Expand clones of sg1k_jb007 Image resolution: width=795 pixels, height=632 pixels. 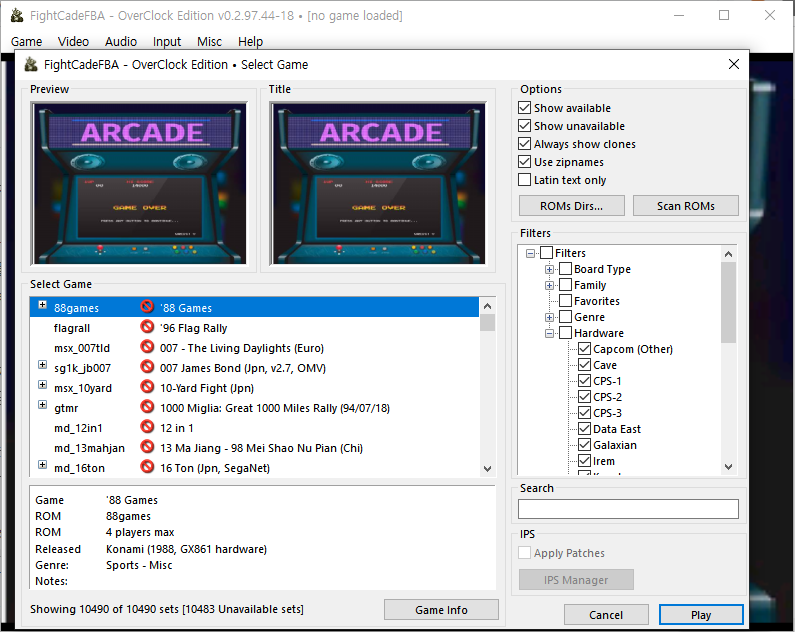pos(43,365)
